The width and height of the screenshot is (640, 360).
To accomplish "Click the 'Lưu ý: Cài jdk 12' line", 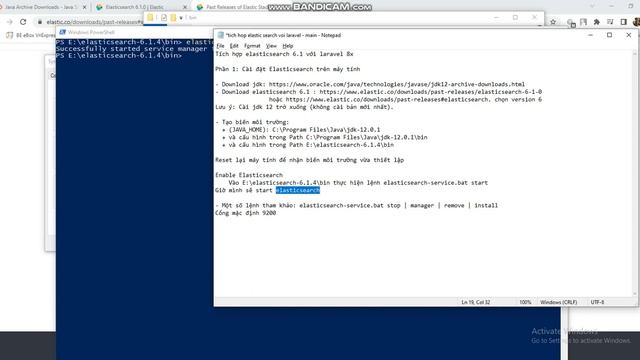I will tap(304, 107).
